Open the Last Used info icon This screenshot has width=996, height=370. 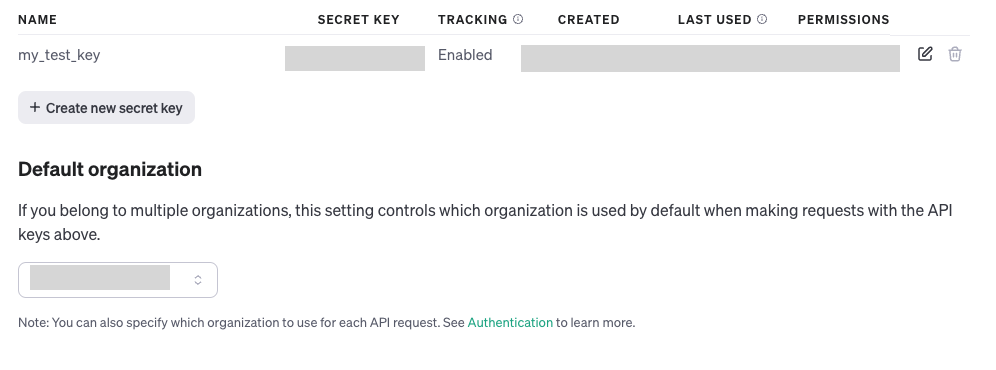click(762, 19)
